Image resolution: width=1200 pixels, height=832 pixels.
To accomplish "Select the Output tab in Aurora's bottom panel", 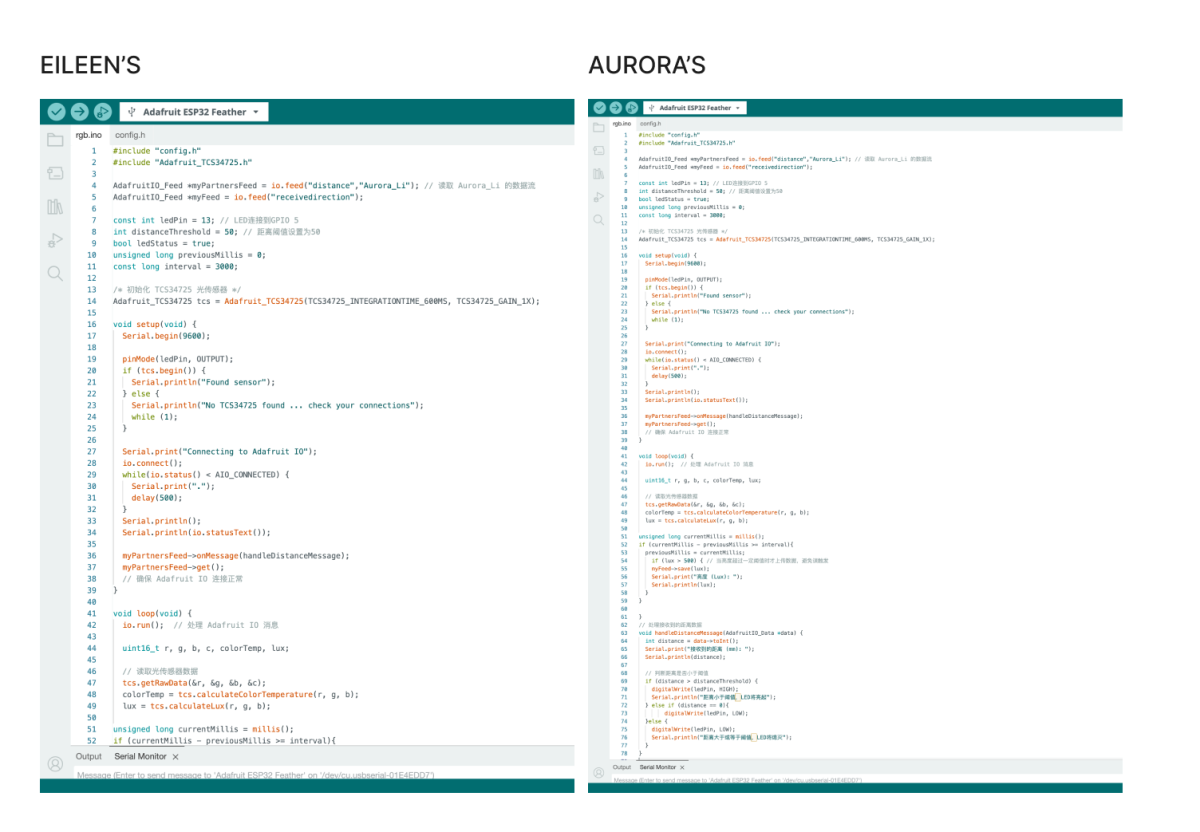I will (622, 767).
